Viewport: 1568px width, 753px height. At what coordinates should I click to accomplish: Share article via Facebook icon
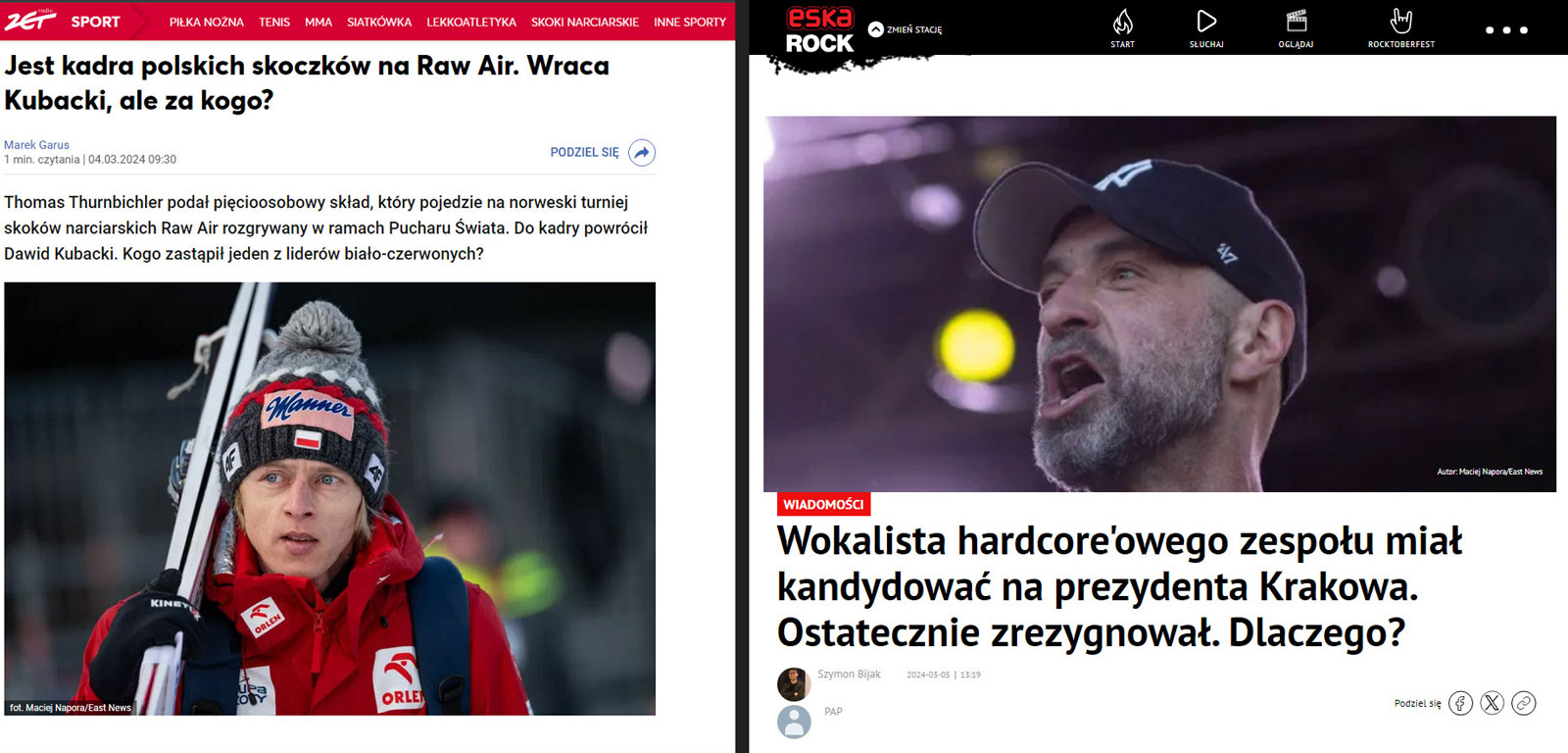pos(1460,703)
